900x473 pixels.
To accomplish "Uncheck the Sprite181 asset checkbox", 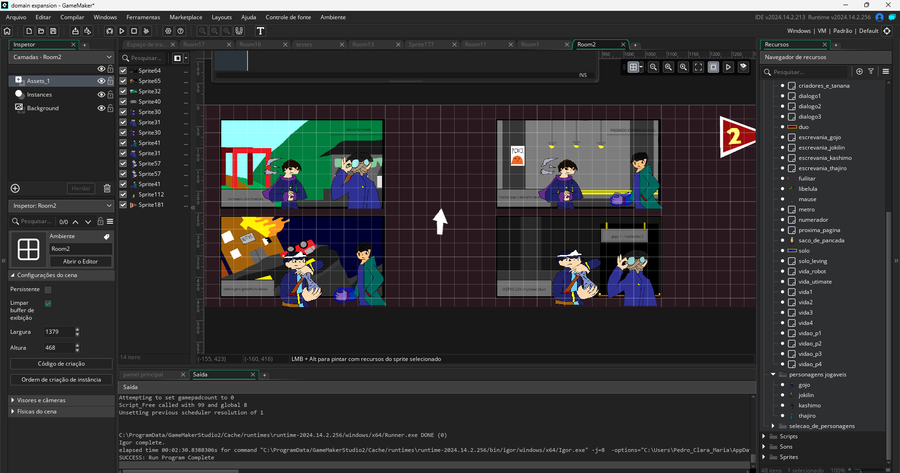I will (x=123, y=205).
